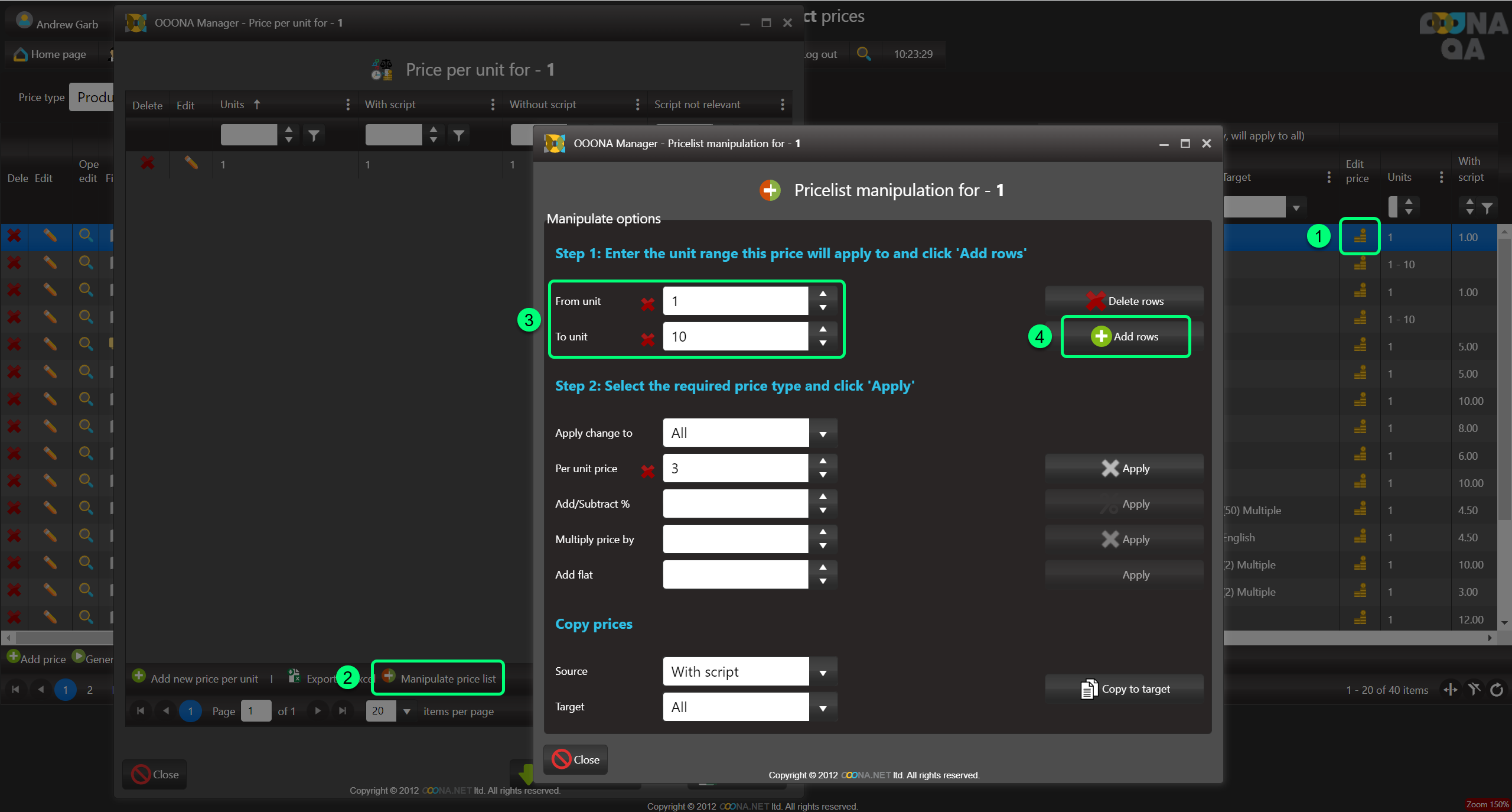The width and height of the screenshot is (1512, 812).
Task: Open the Source dropdown showing With script
Action: click(x=823, y=673)
